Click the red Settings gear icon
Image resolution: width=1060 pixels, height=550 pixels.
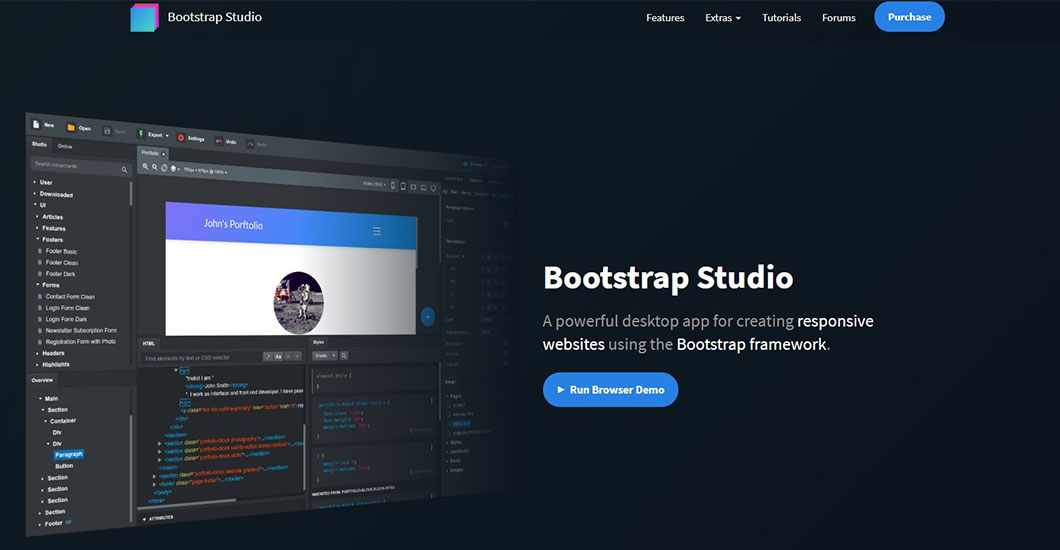181,137
